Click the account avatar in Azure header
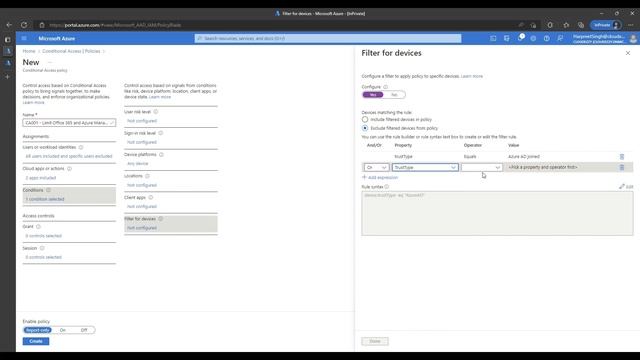 633,38
